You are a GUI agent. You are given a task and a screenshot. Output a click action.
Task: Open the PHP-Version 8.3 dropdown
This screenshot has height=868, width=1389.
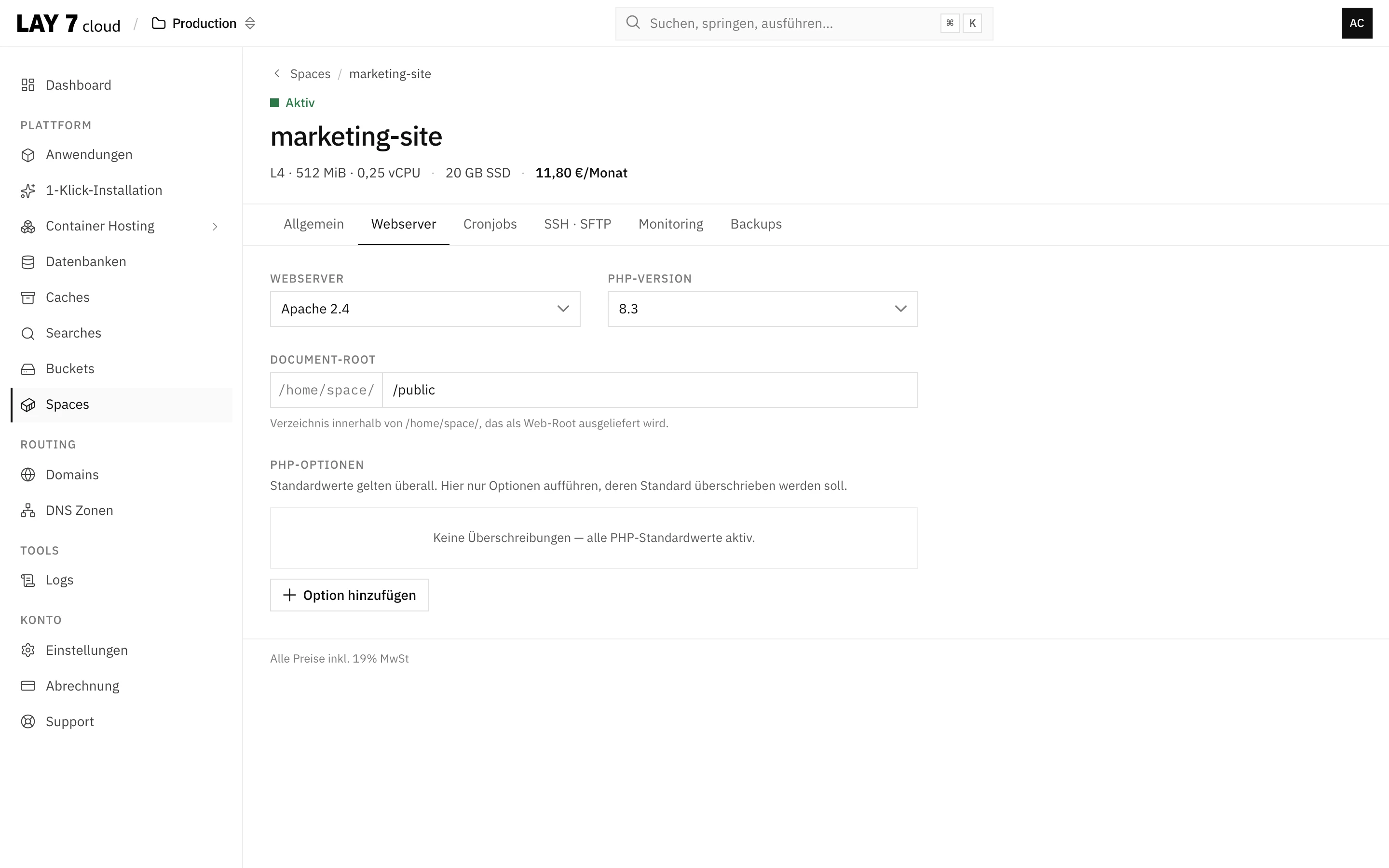[763, 309]
